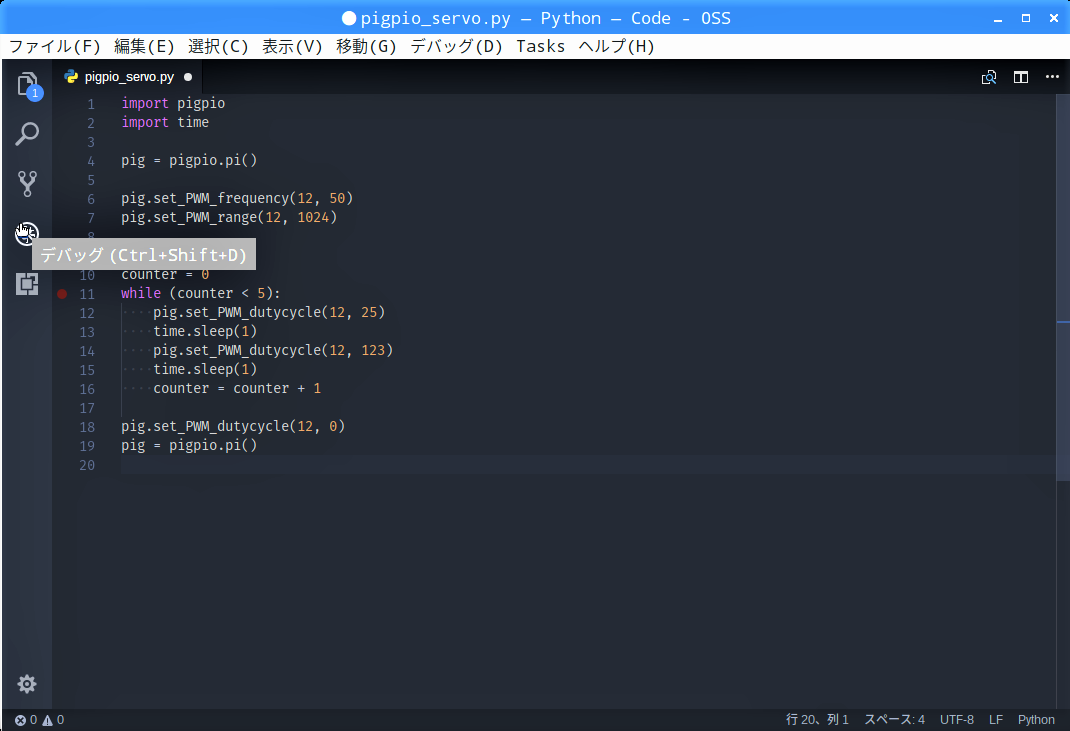
Task: Minimize the Code - OSS window
Action: pos(998,19)
